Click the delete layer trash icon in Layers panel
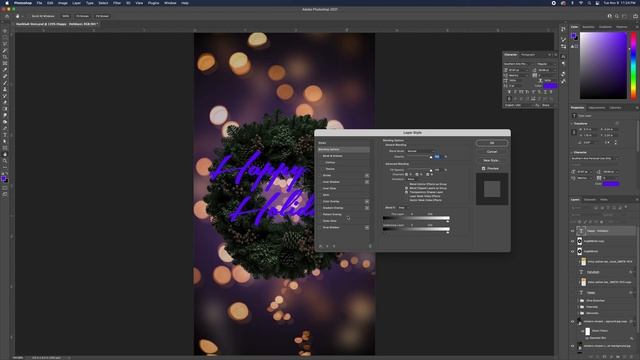 tap(631, 357)
